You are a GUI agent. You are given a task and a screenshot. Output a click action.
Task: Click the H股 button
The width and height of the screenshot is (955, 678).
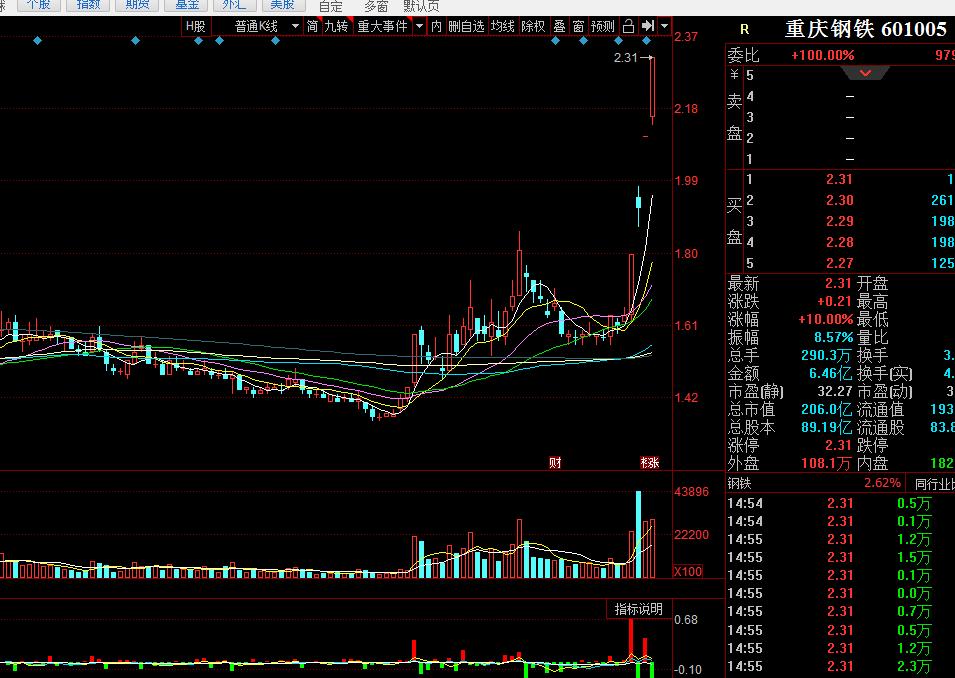(196, 26)
